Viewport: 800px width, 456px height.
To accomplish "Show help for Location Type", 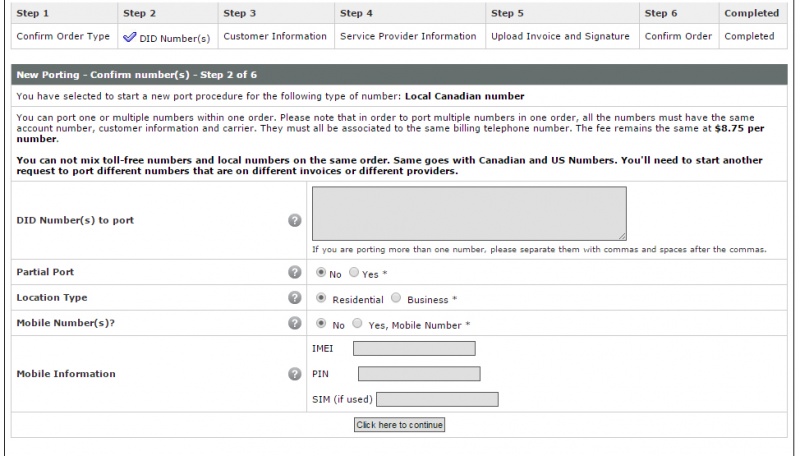I will tap(294, 297).
